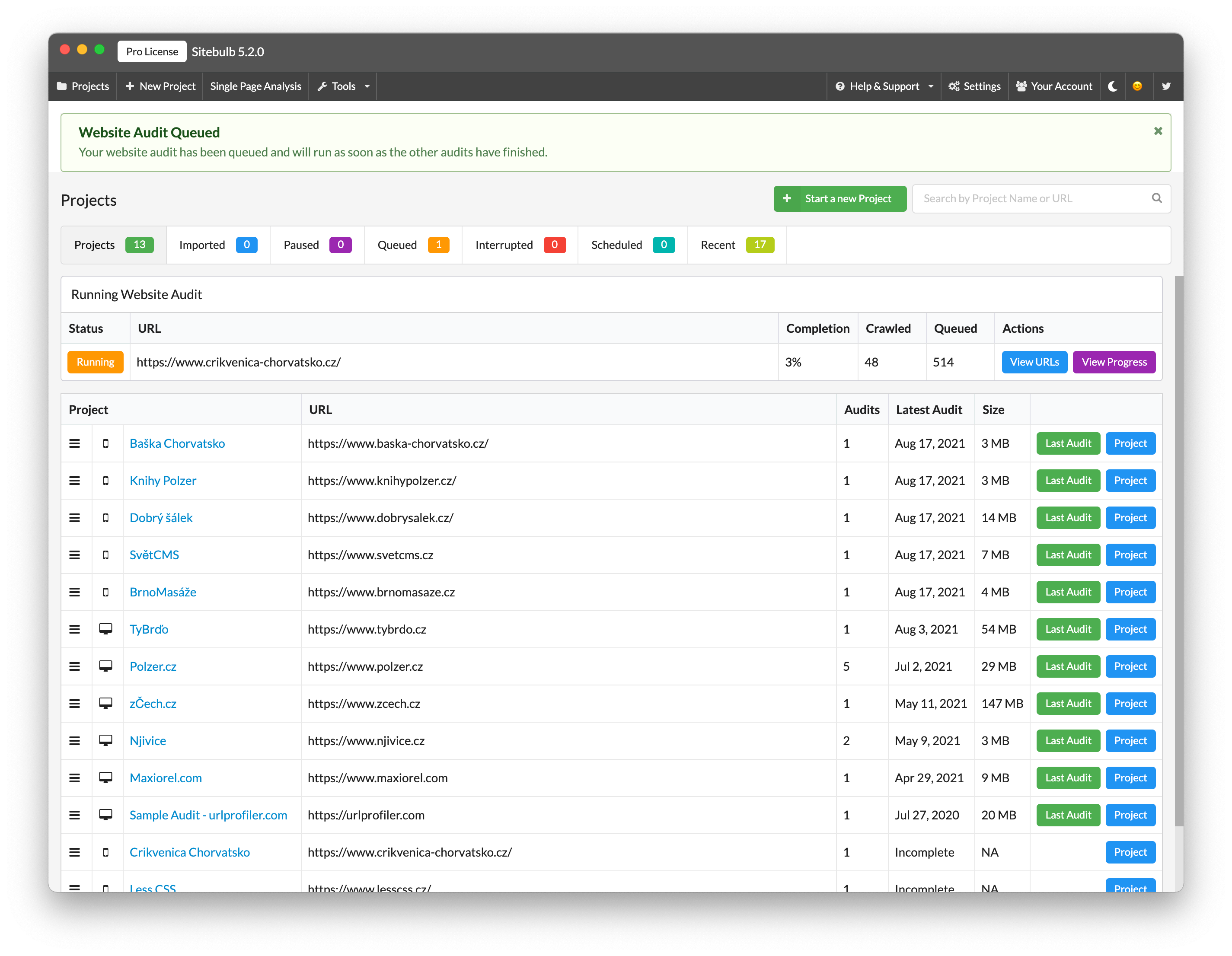
Task: Open hamburger menu for BrnoMasáže row
Action: 74,592
